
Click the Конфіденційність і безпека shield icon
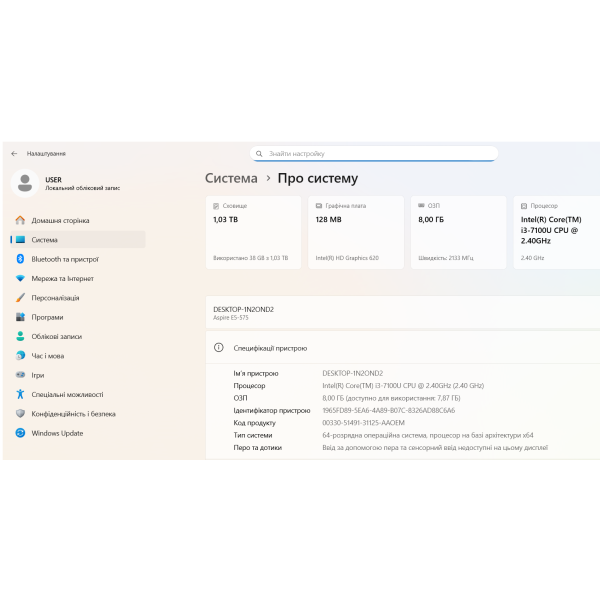pos(20,413)
